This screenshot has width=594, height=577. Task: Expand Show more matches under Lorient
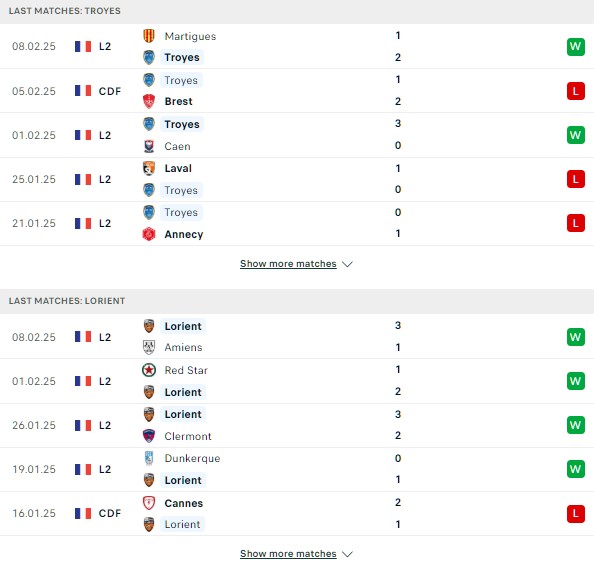click(288, 554)
